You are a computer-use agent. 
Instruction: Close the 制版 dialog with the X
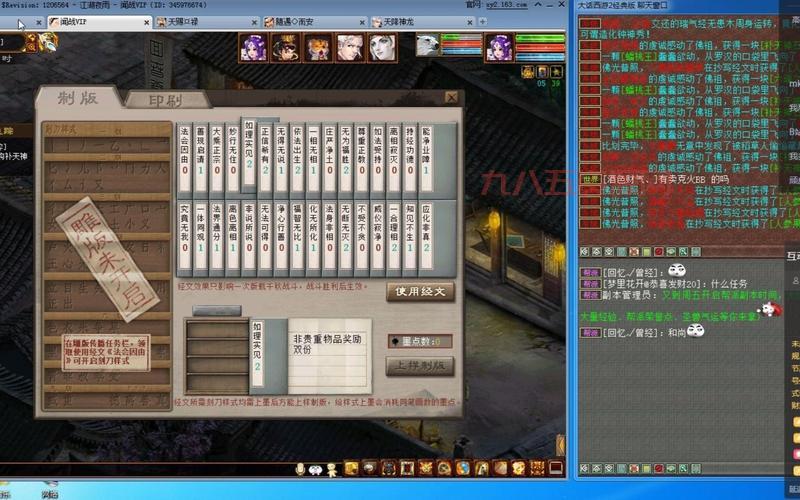[x=452, y=97]
